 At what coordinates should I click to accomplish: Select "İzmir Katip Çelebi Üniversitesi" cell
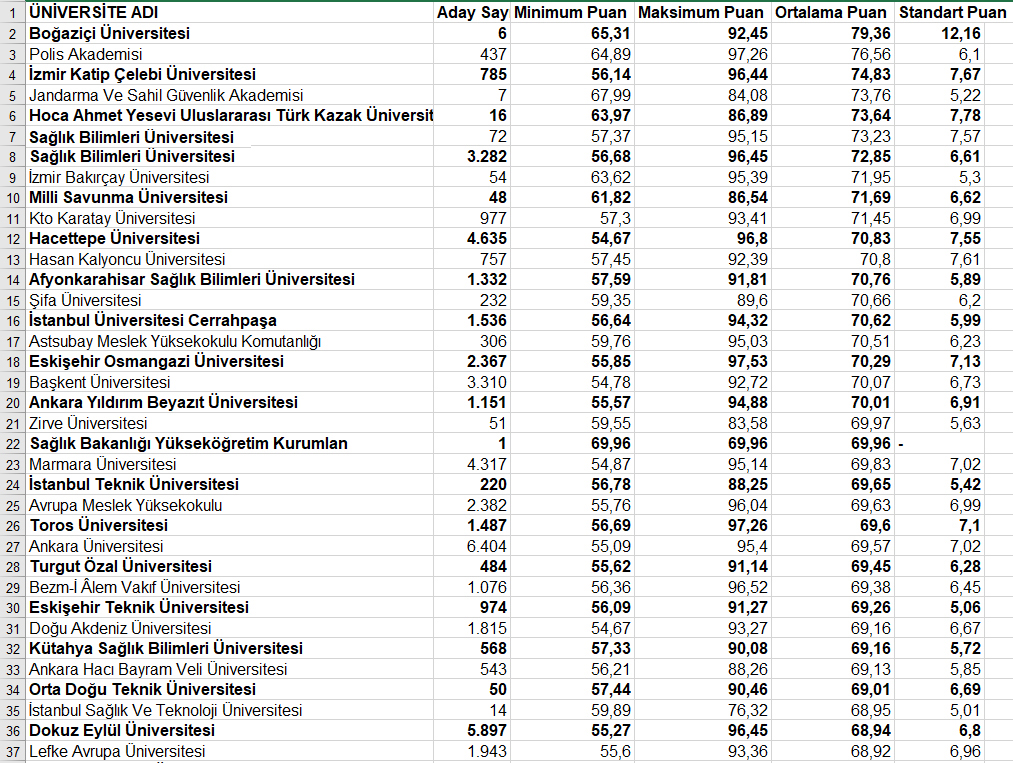230,74
